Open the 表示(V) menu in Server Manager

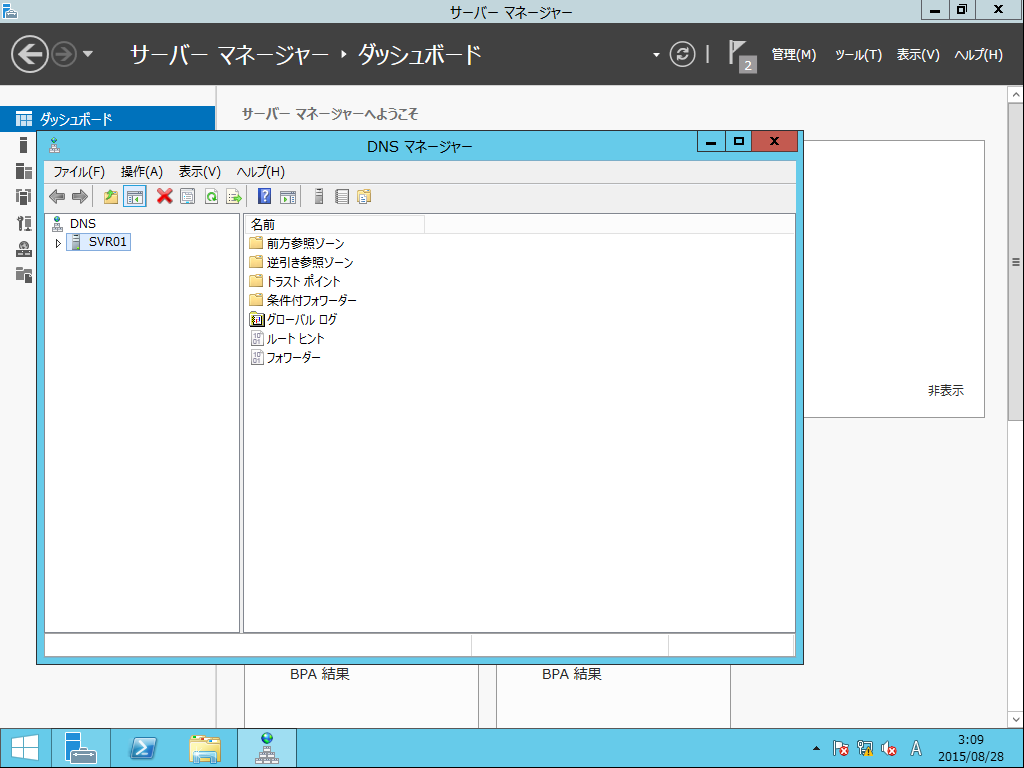[918, 55]
